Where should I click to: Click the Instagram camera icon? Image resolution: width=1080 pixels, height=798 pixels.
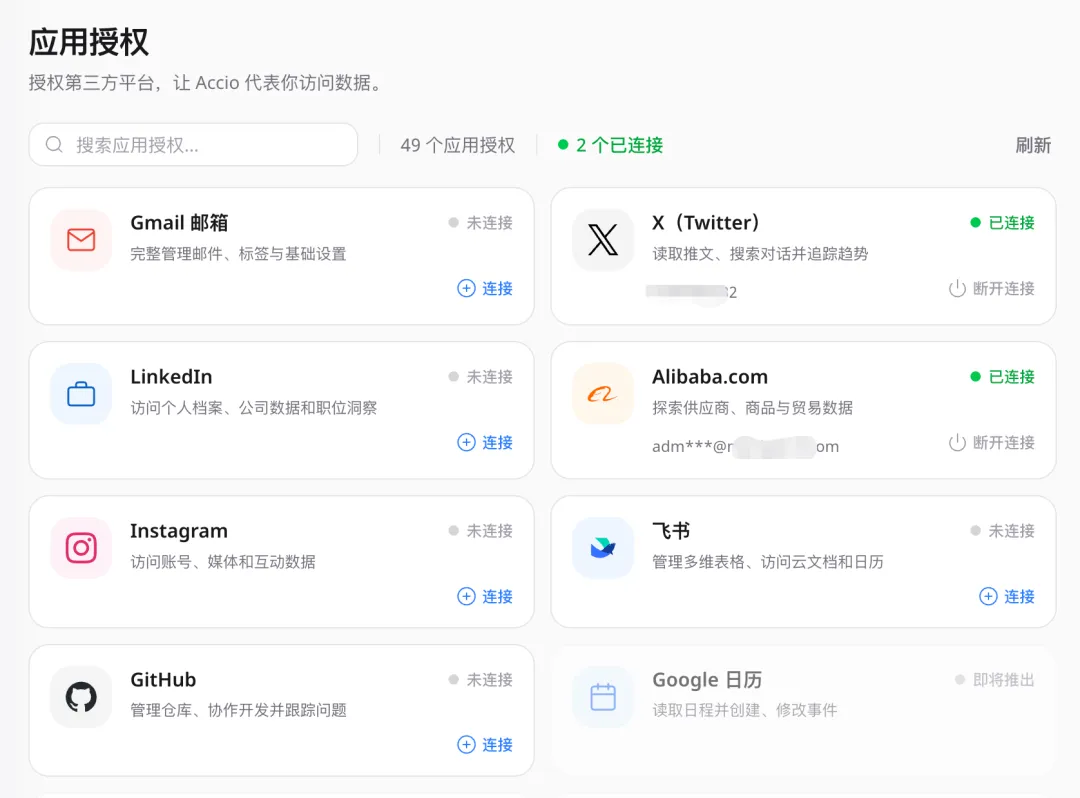(x=81, y=548)
